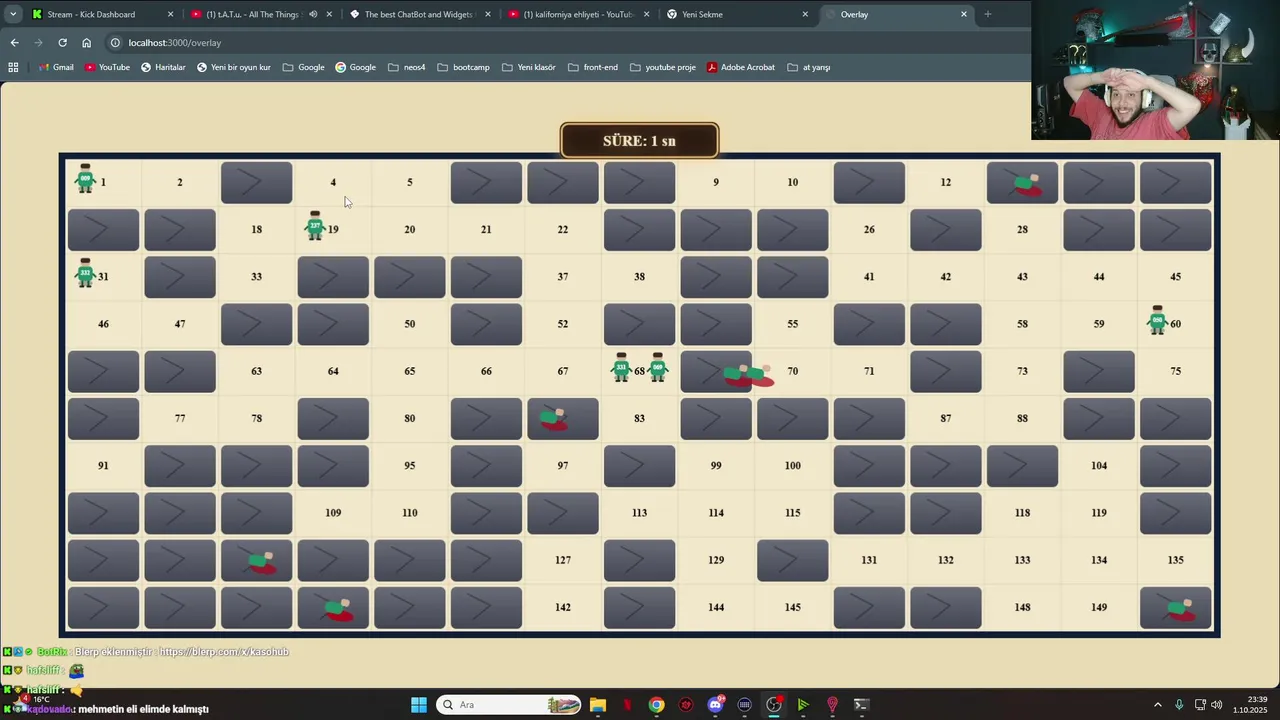Expand the front-end bookmark folder
The image size is (1280, 720).
coord(593,67)
